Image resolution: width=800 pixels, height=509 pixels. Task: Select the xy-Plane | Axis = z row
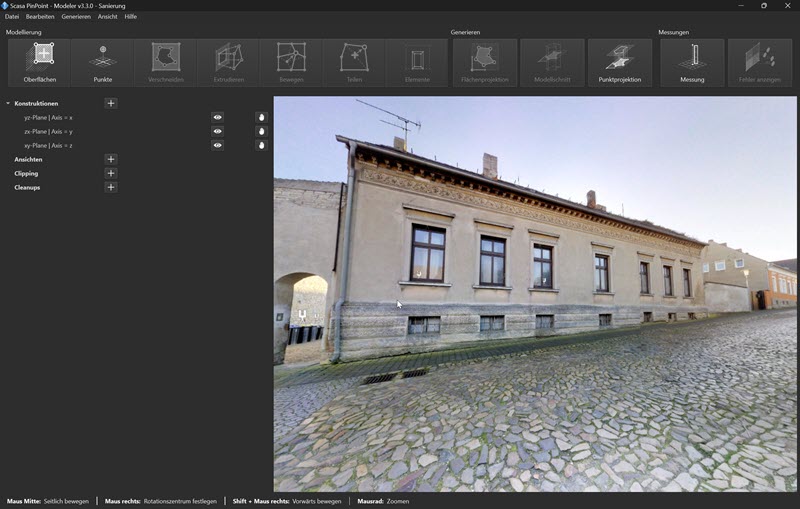coord(48,145)
